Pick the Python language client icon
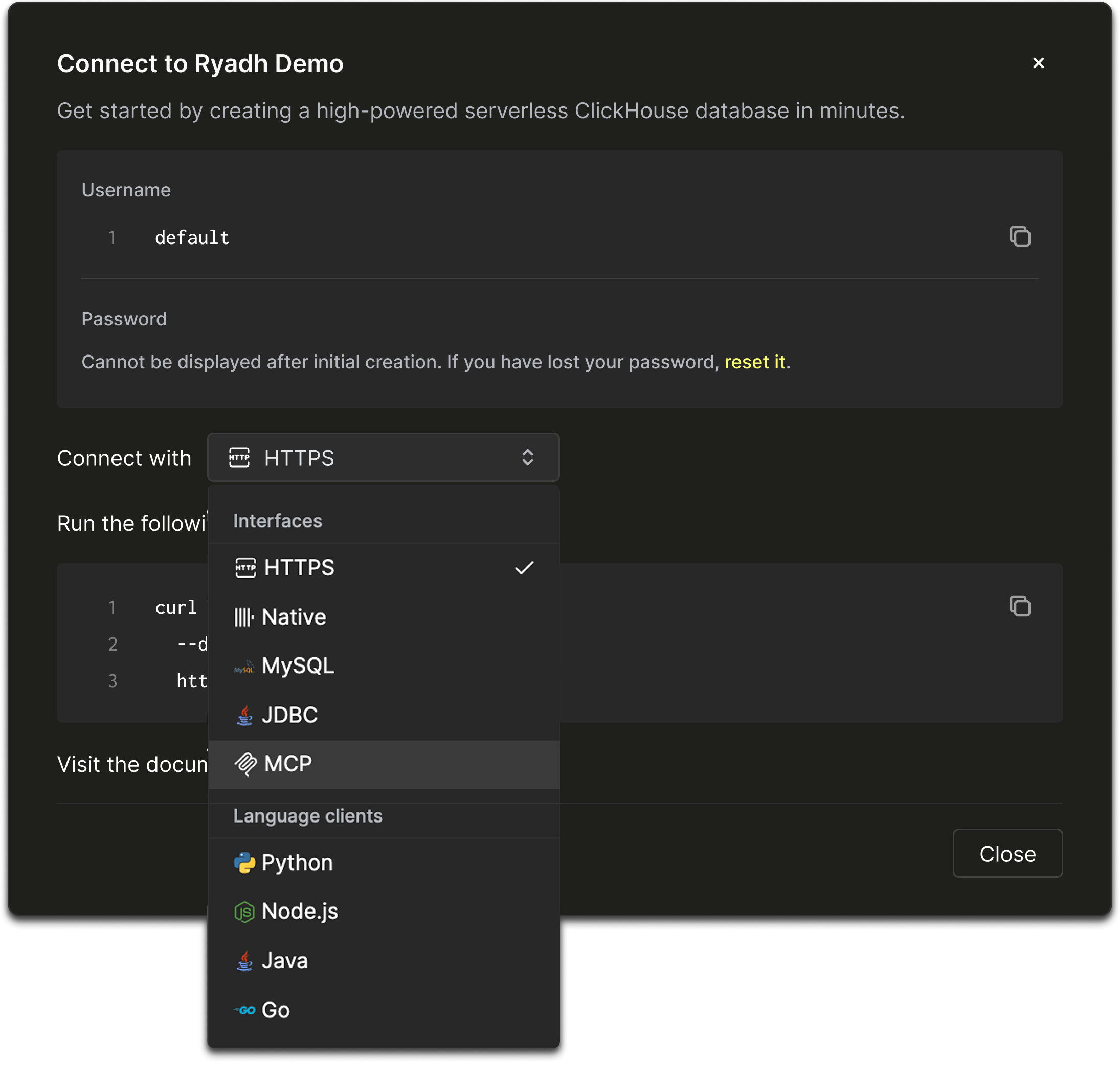The width and height of the screenshot is (1120, 1065). pos(245,862)
